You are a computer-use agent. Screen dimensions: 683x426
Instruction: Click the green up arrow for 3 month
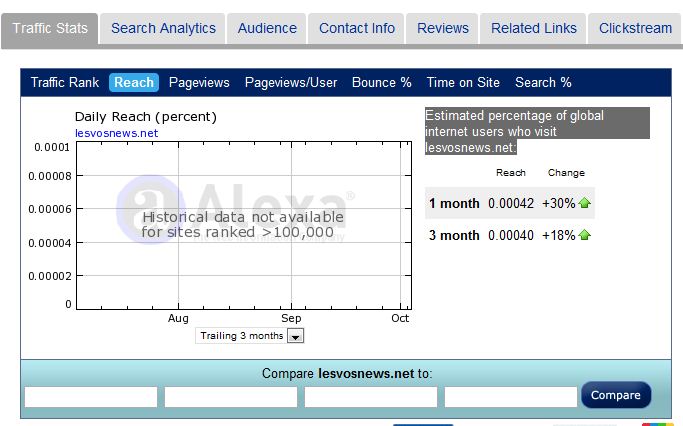click(x=584, y=235)
